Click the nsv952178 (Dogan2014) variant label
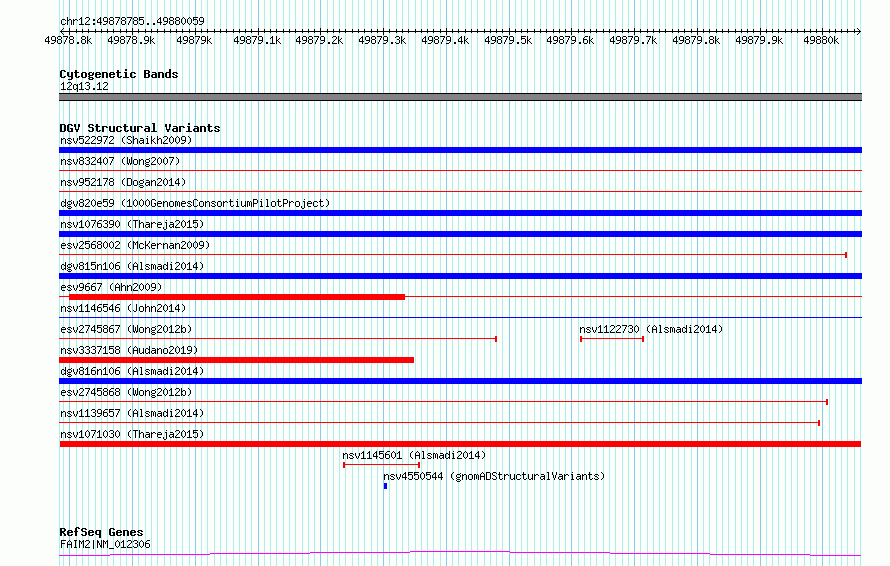This screenshot has height=566, width=890. [123, 182]
